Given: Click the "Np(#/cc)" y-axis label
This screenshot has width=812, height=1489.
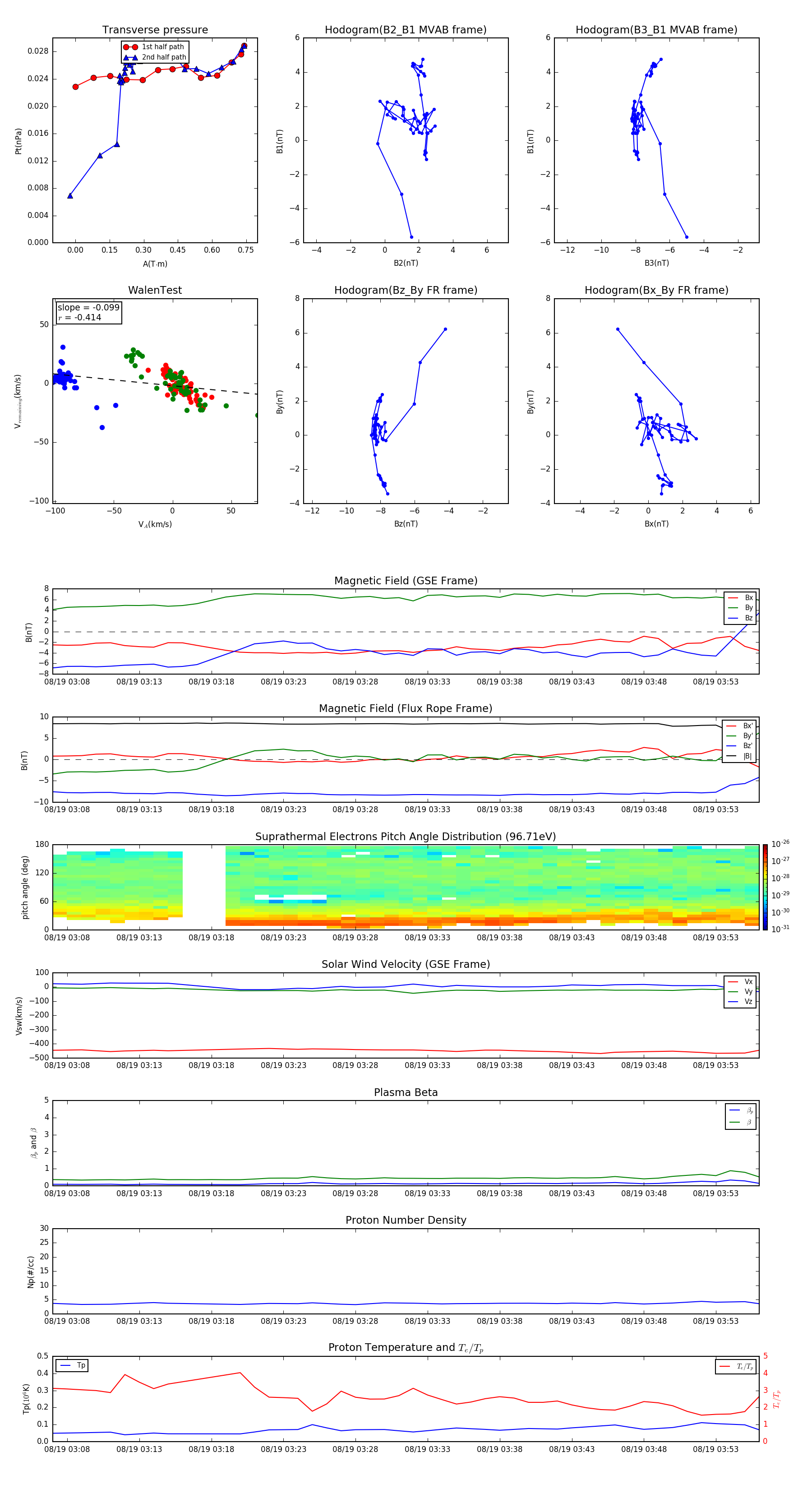Looking at the screenshot, I should [31, 1272].
